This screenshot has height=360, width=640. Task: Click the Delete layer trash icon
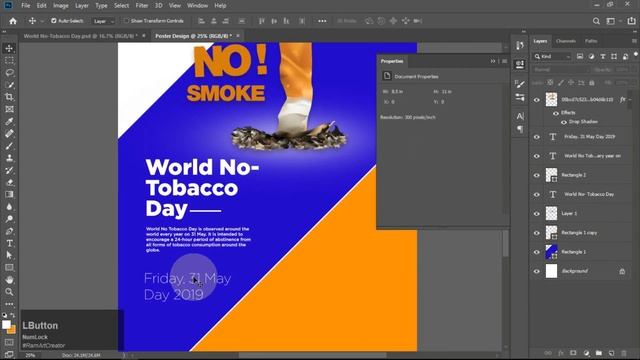coord(624,353)
